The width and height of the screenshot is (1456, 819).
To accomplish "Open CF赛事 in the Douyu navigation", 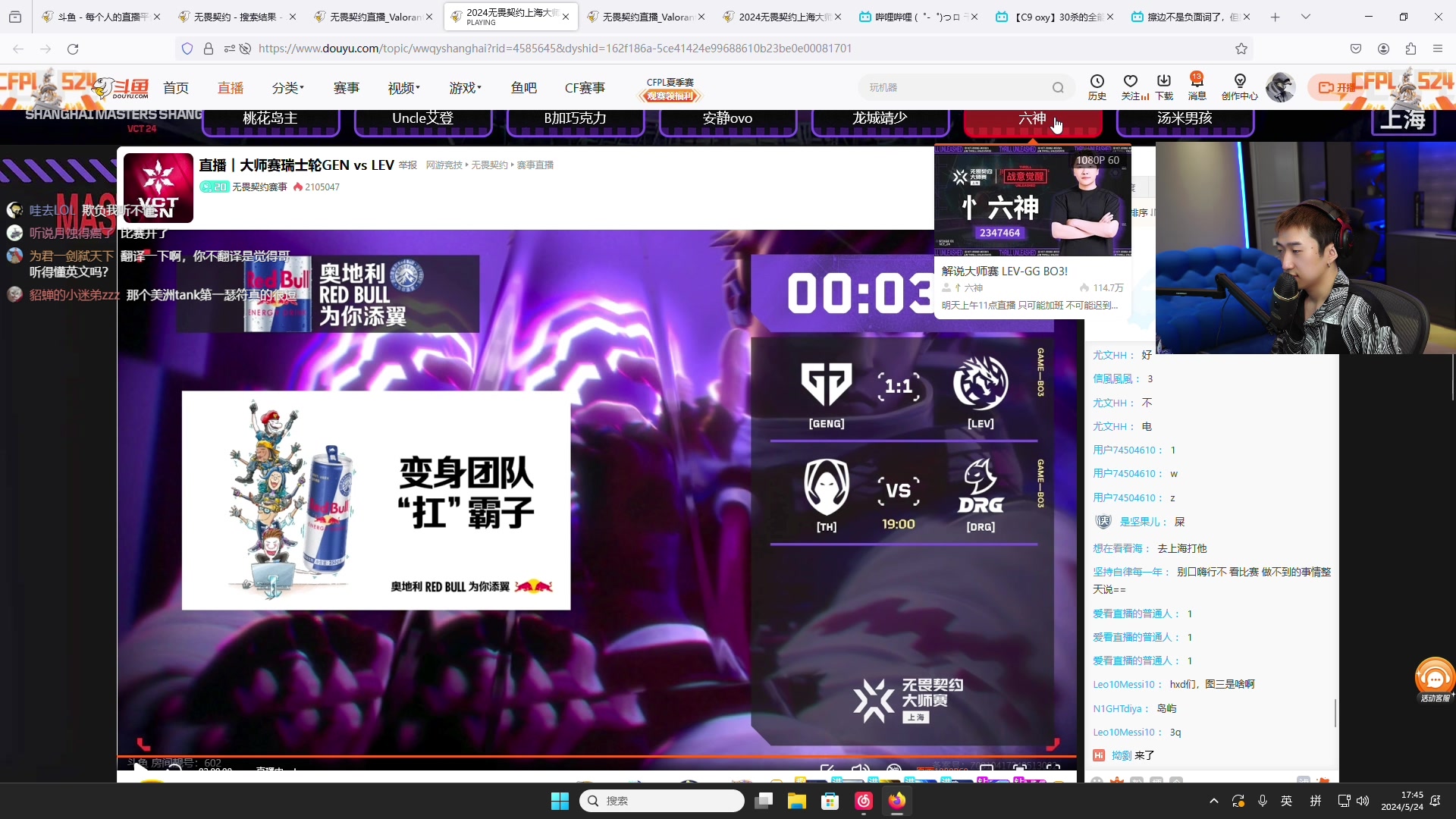I will [585, 88].
